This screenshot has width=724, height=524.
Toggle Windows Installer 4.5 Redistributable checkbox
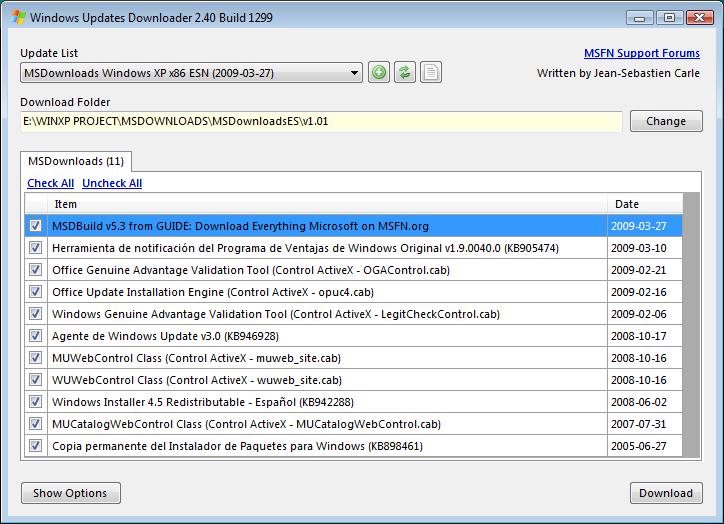(x=36, y=402)
